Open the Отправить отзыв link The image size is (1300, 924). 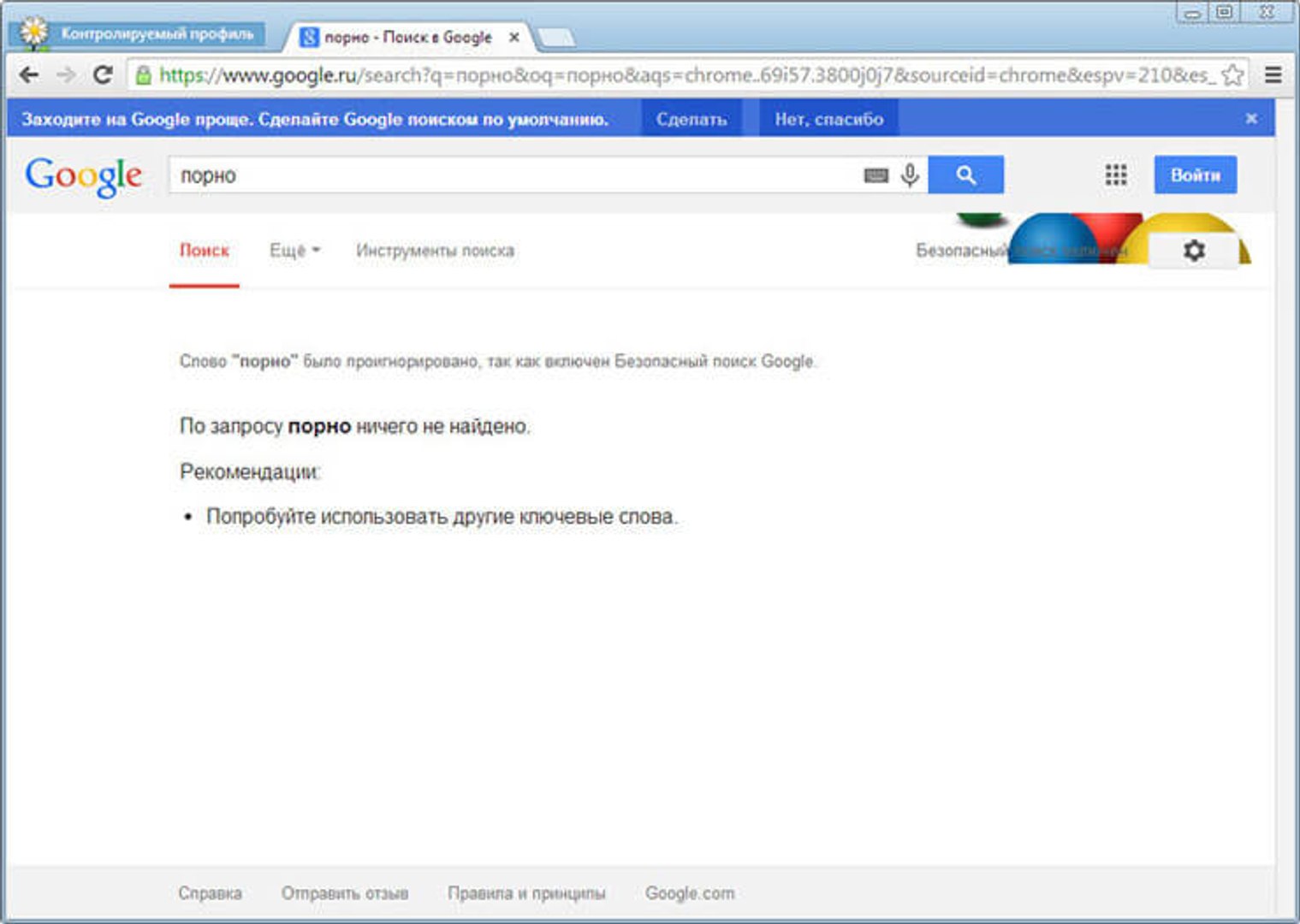(345, 893)
